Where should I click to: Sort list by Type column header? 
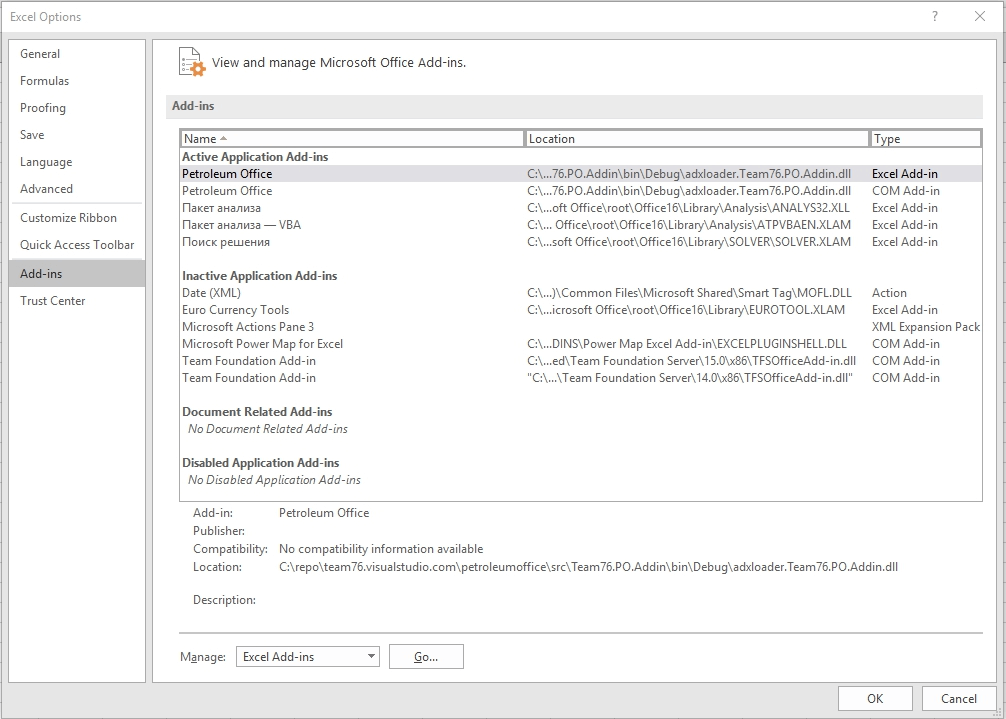pos(925,139)
